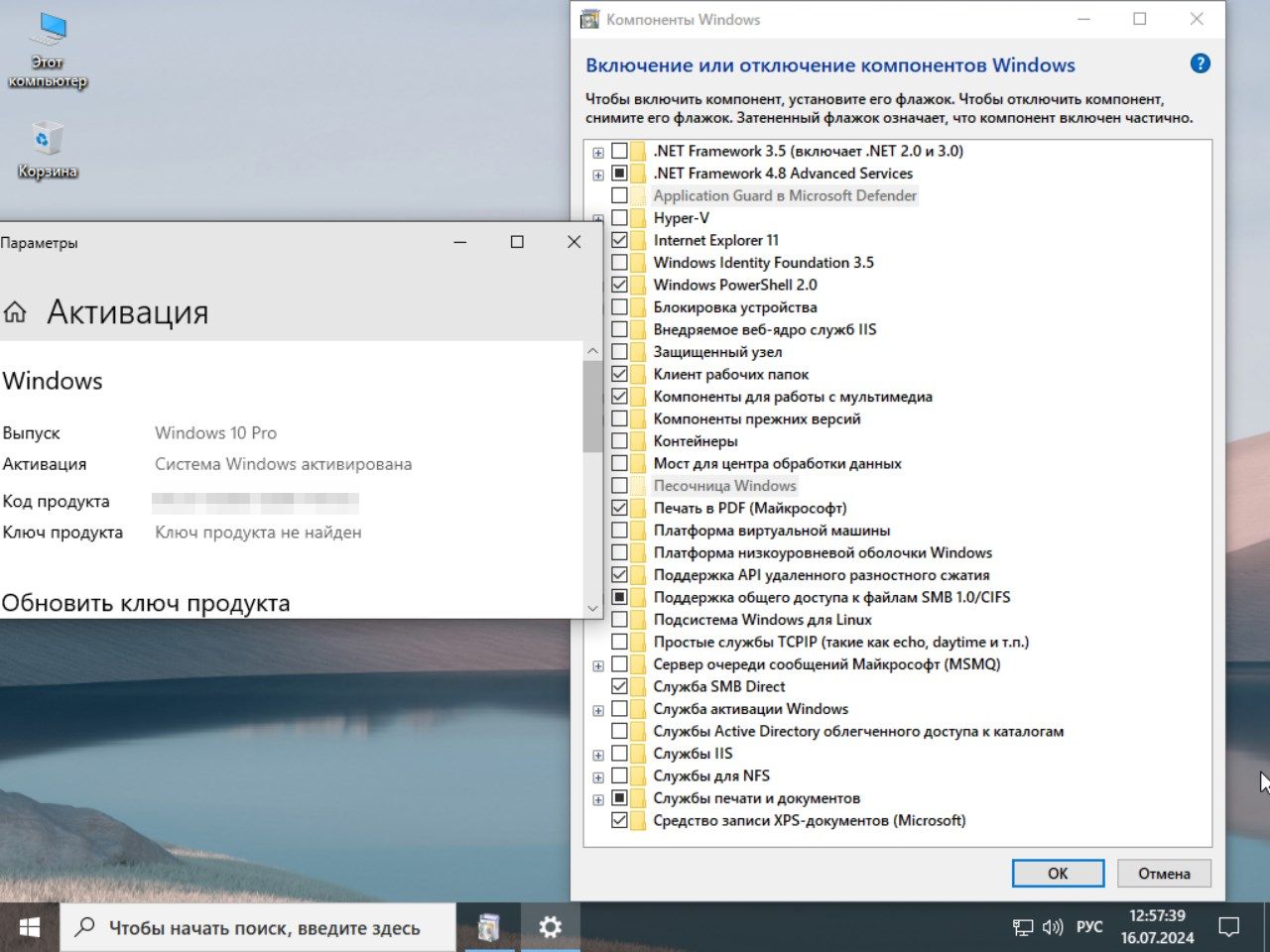Switch input language via РУС indicator
This screenshot has height=952, width=1270.
point(1089,927)
